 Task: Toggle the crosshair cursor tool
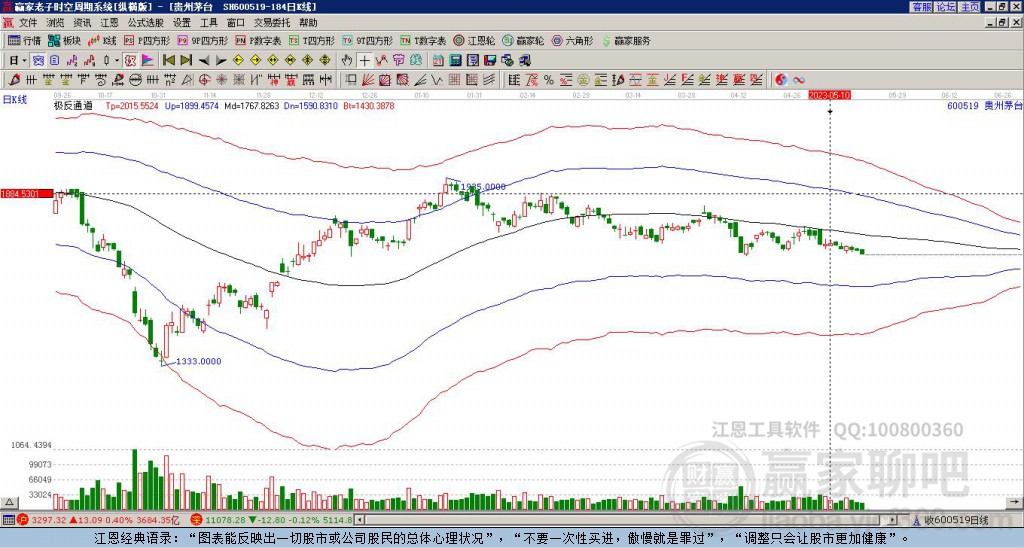click(x=364, y=61)
